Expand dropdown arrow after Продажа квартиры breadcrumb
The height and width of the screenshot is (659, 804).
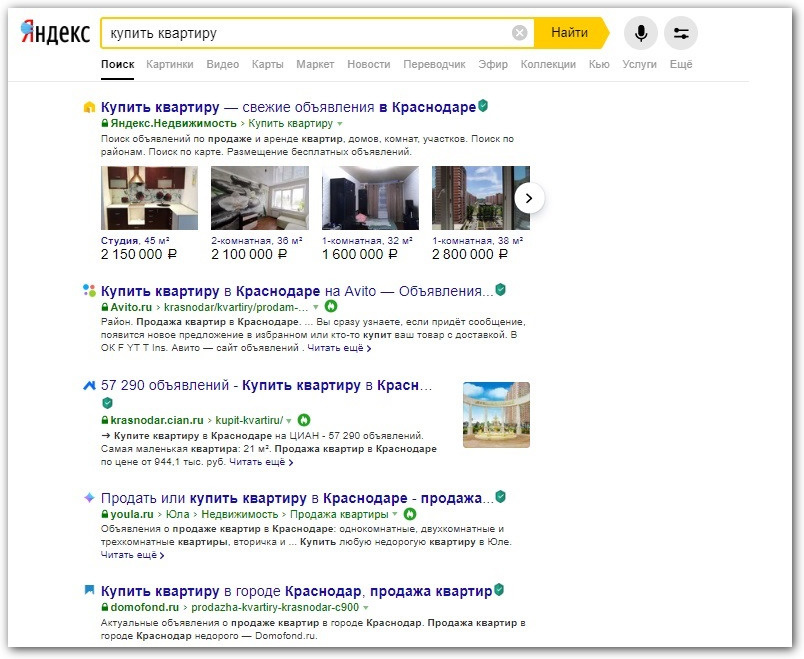pos(395,515)
